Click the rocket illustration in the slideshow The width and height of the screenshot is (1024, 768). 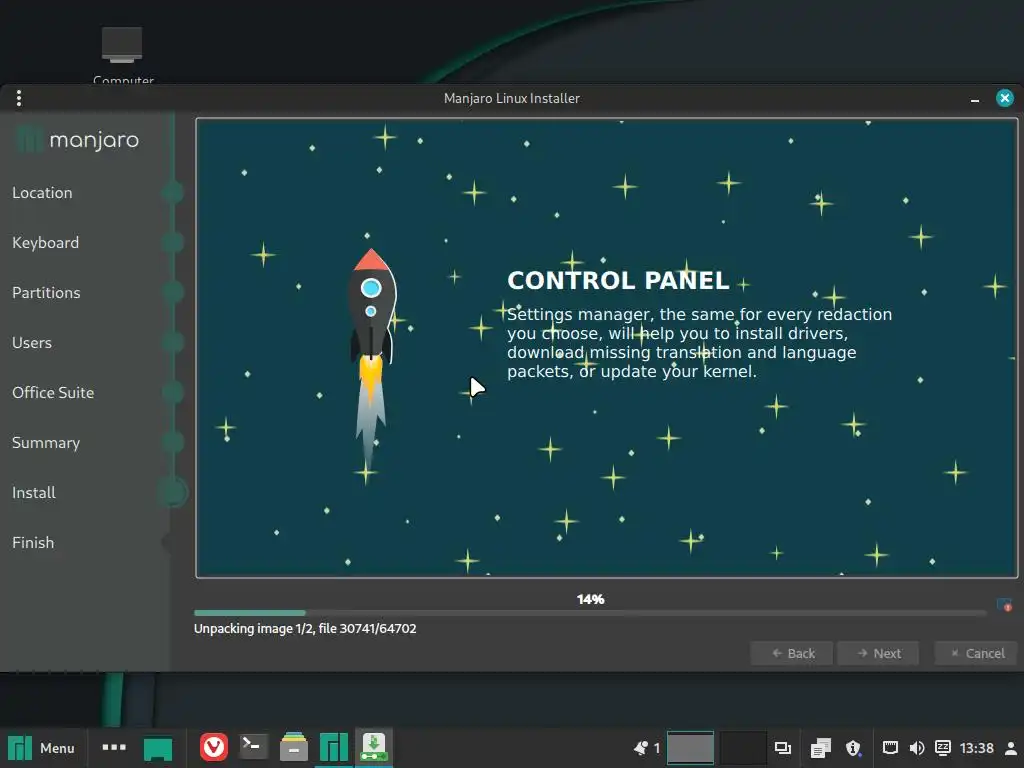point(371,360)
